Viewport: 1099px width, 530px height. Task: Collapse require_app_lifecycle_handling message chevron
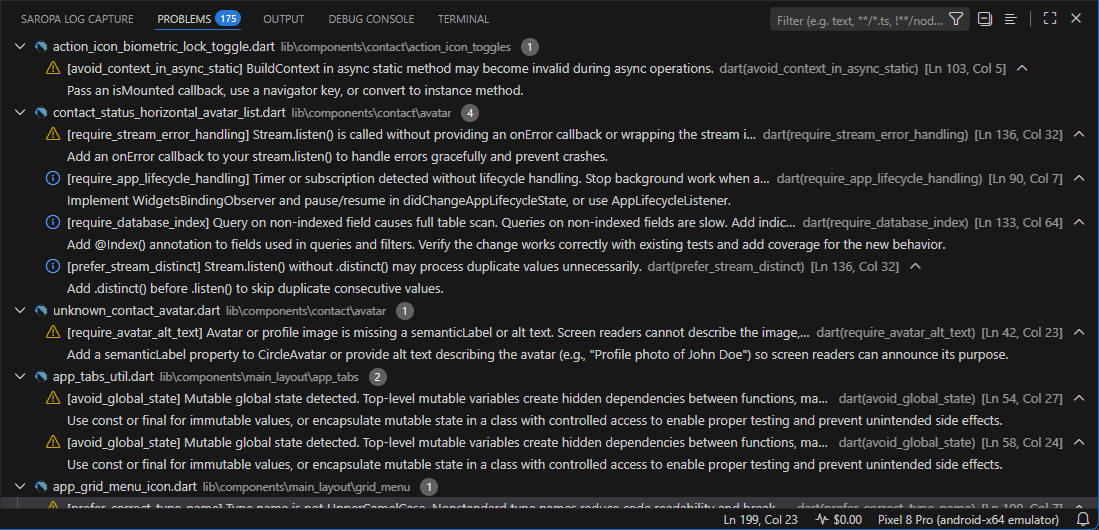[1079, 177]
